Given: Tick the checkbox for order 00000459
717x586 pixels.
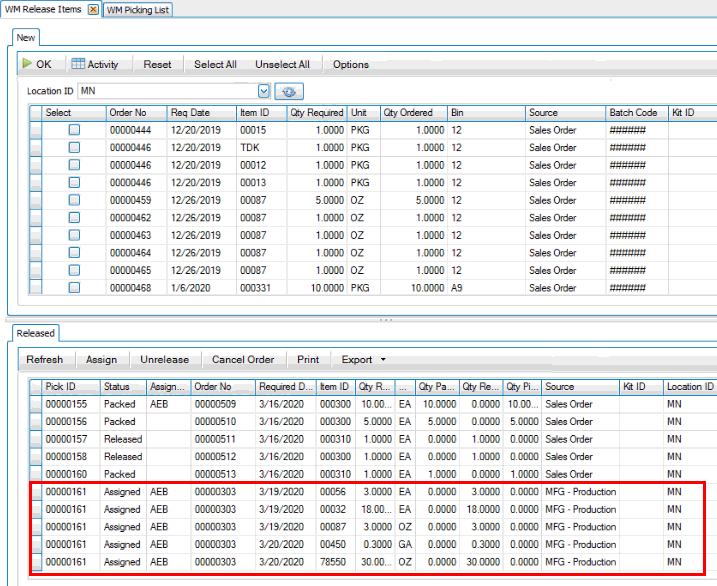Looking at the screenshot, I should tap(74, 200).
